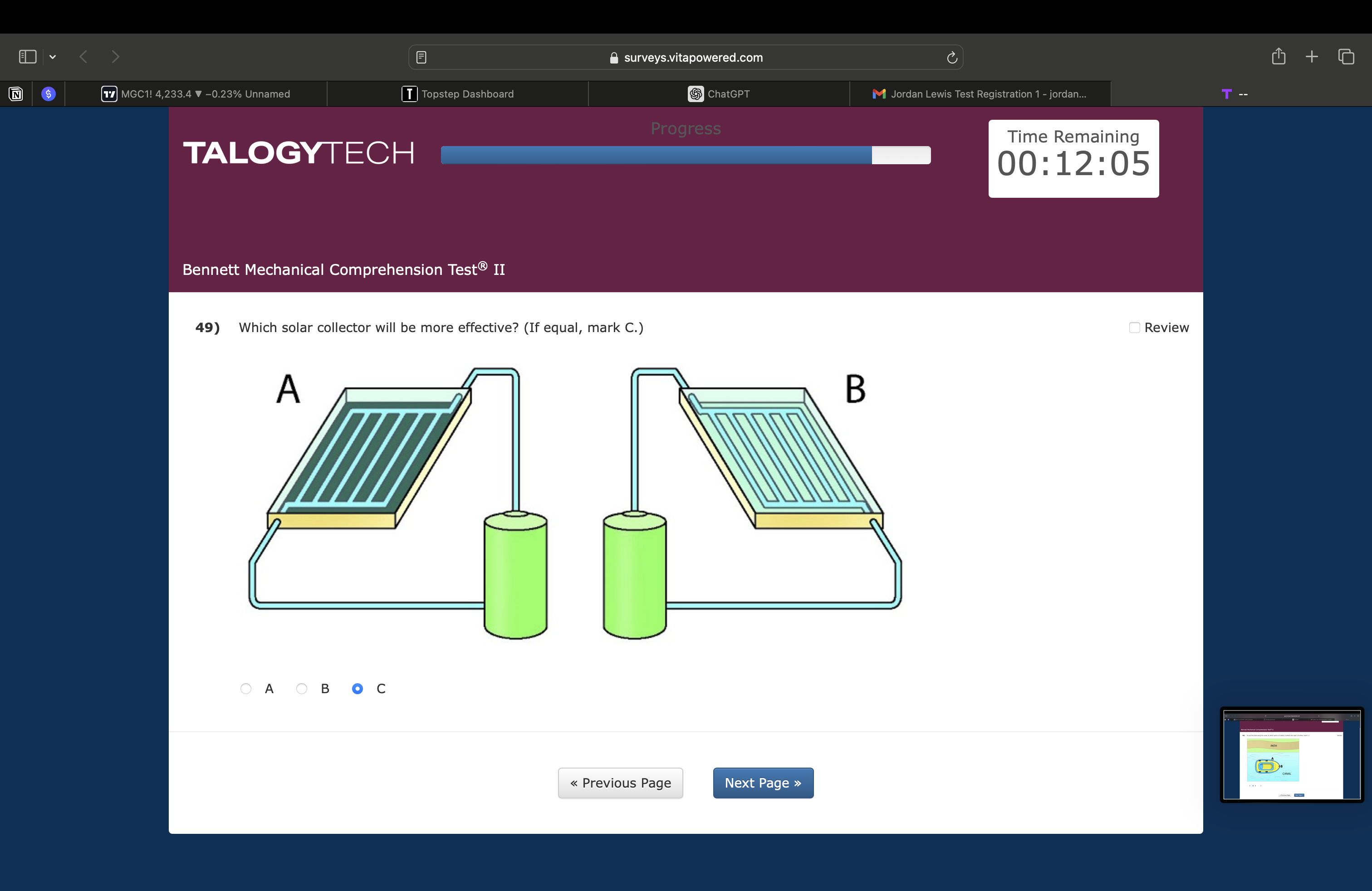Click the Previous Page button
Image resolution: width=1372 pixels, height=891 pixels.
coord(620,783)
